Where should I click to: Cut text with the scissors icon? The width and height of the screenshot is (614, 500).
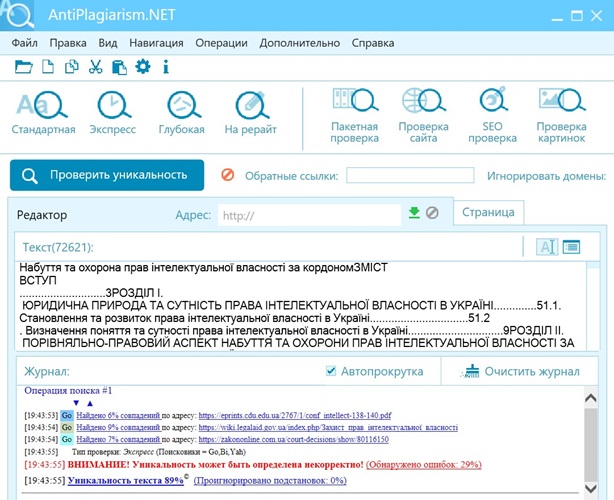(96, 67)
